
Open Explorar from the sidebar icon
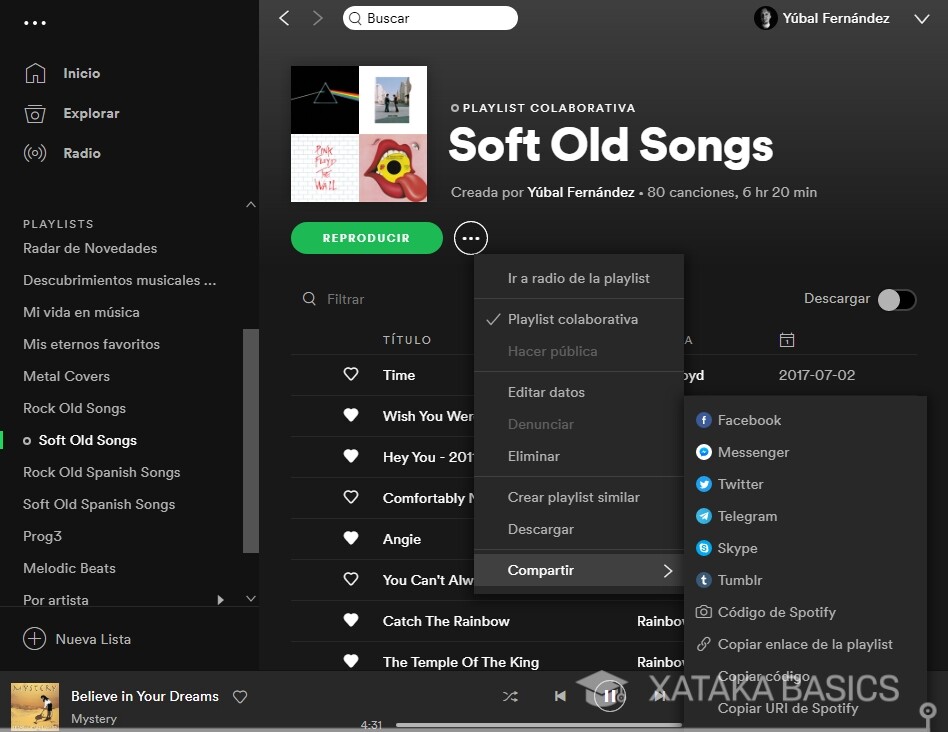pos(35,113)
